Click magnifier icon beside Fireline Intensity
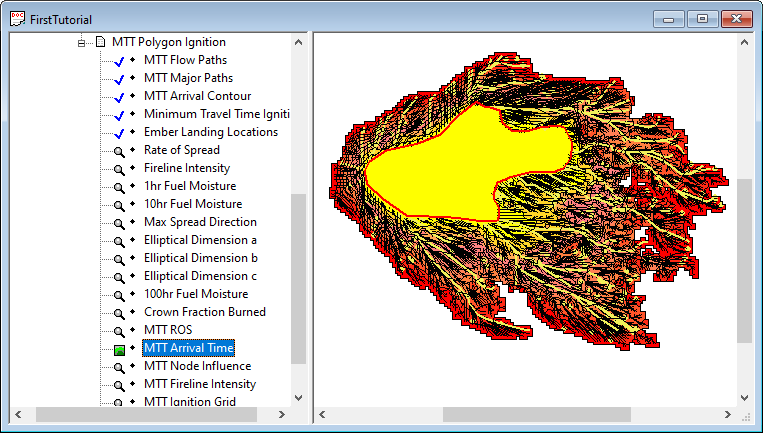Viewport: 763px width, 433px height. pyautogui.click(x=119, y=169)
